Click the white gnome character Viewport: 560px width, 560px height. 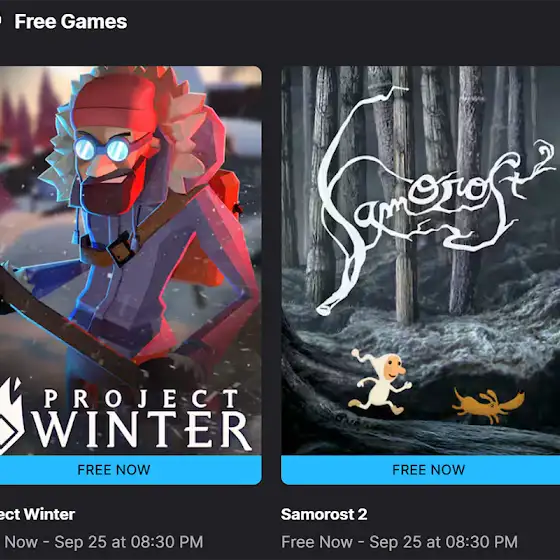coord(380,381)
